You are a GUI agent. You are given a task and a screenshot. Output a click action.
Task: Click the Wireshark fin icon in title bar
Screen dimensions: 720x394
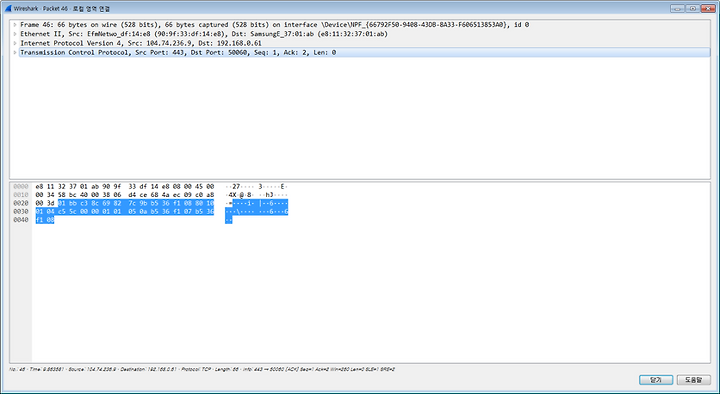tap(8, 8)
